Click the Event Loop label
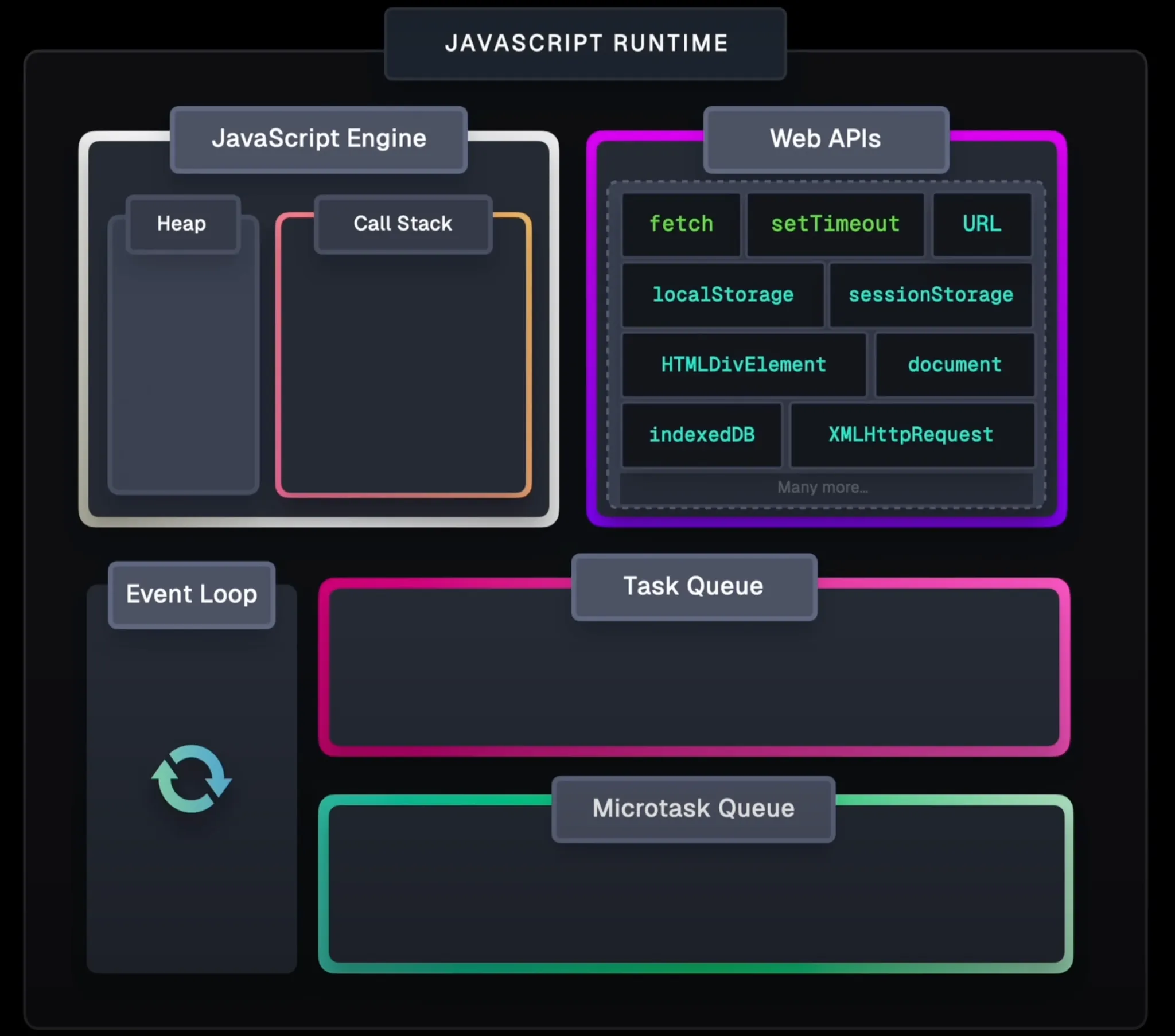 coord(192,594)
